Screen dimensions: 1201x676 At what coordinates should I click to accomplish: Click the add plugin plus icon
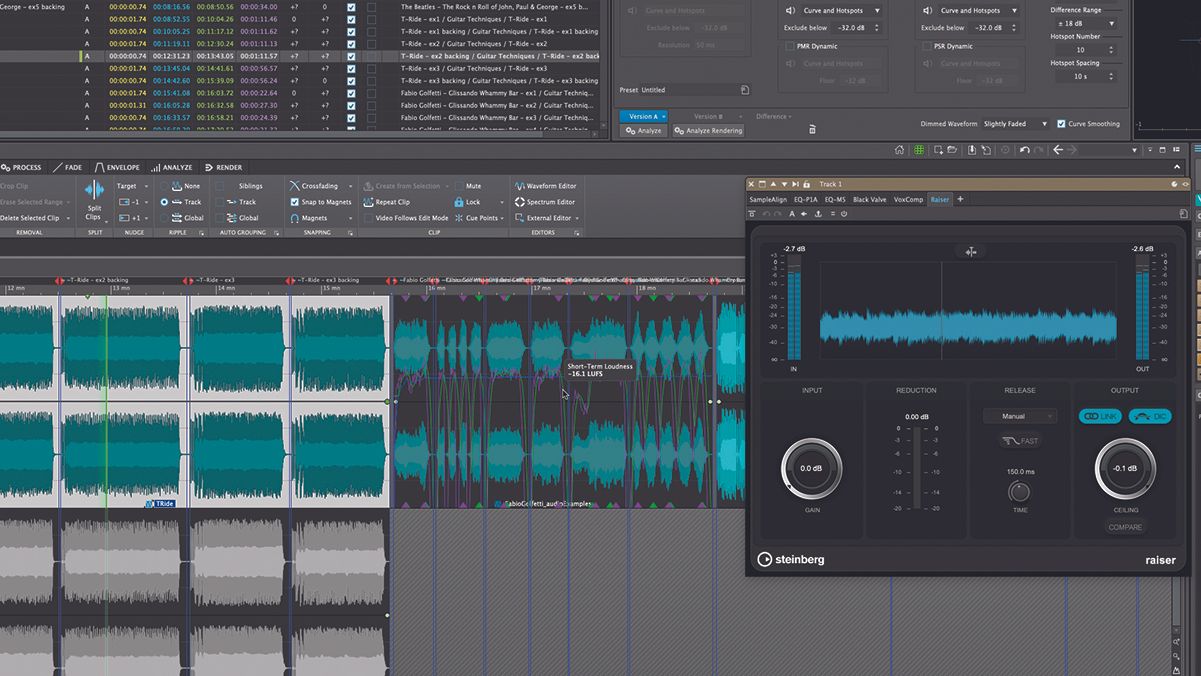pyautogui.click(x=960, y=199)
